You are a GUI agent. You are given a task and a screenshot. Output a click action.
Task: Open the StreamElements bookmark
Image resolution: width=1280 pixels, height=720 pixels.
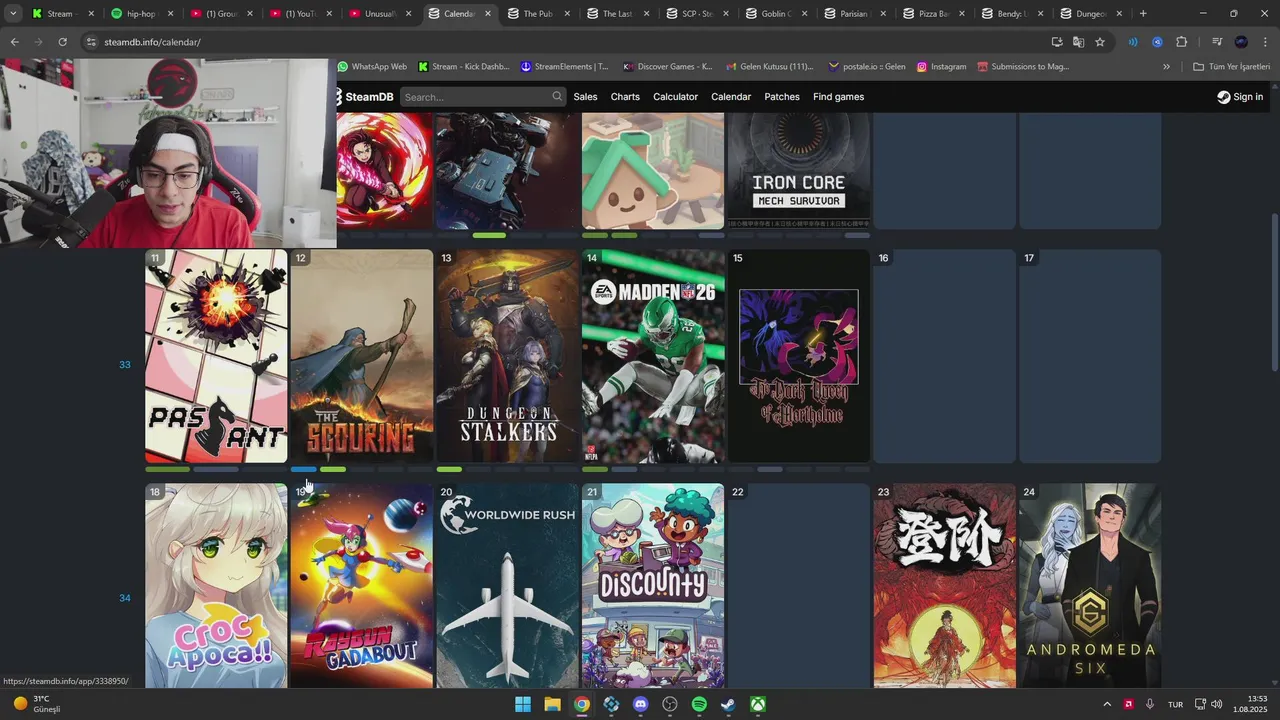564,67
